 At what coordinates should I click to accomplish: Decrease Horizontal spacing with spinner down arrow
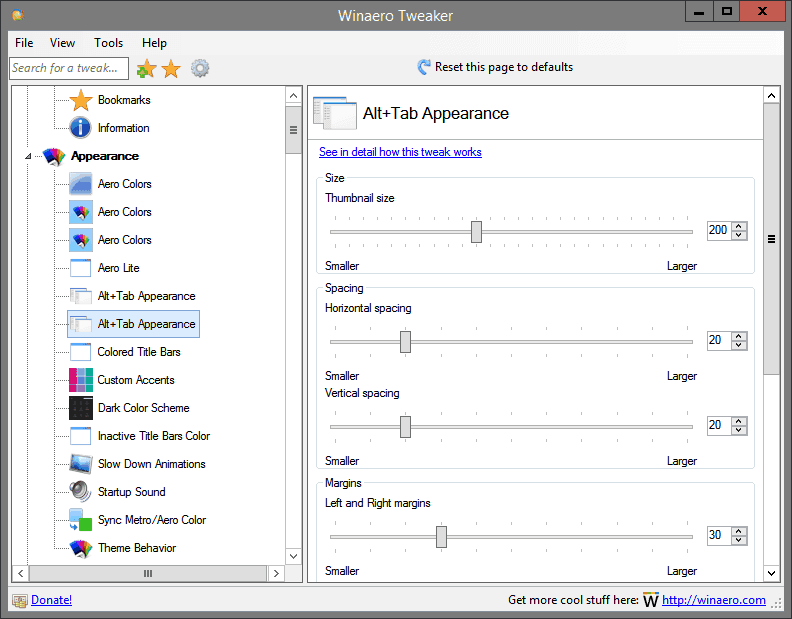[739, 345]
